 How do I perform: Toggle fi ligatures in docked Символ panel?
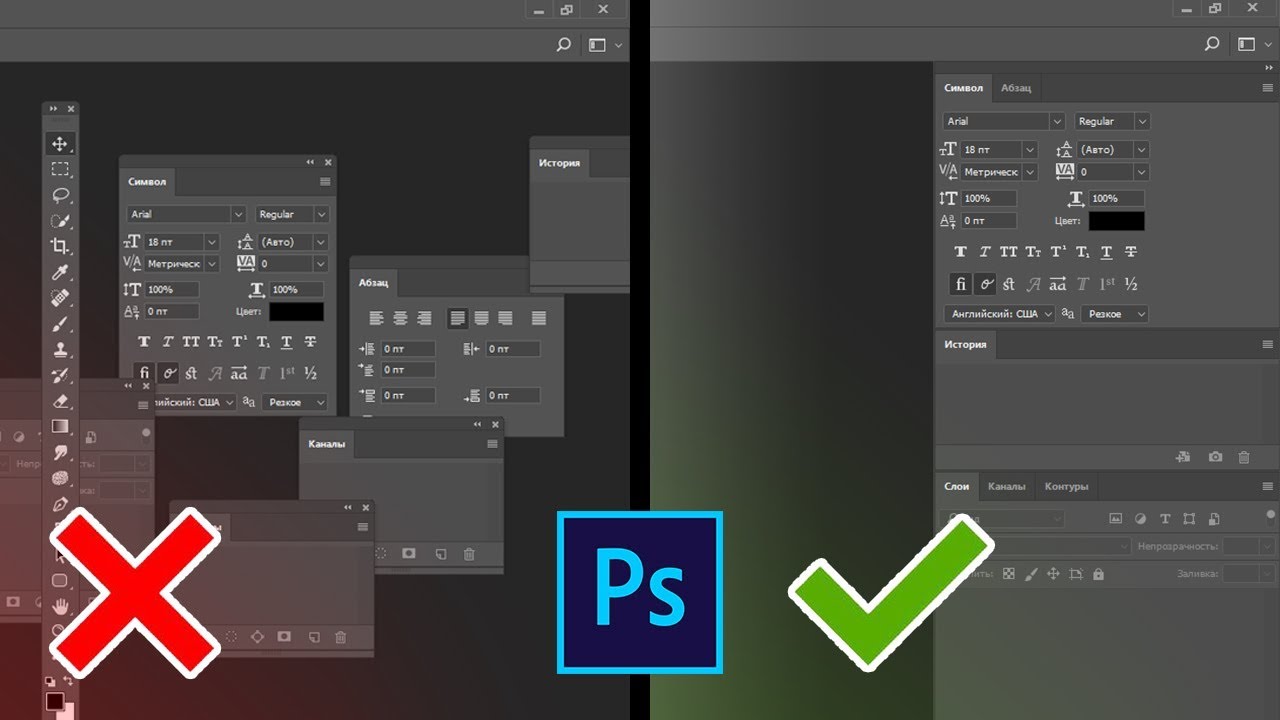click(x=961, y=284)
